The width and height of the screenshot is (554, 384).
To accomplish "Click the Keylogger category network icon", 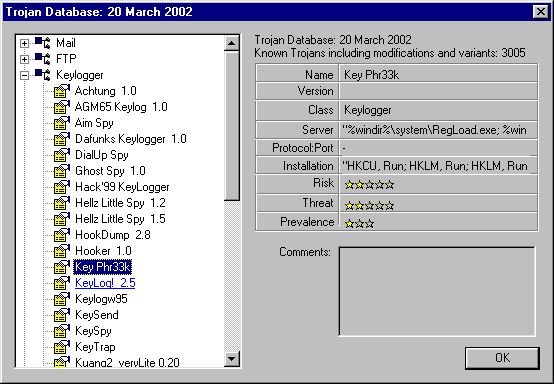I will point(43,75).
